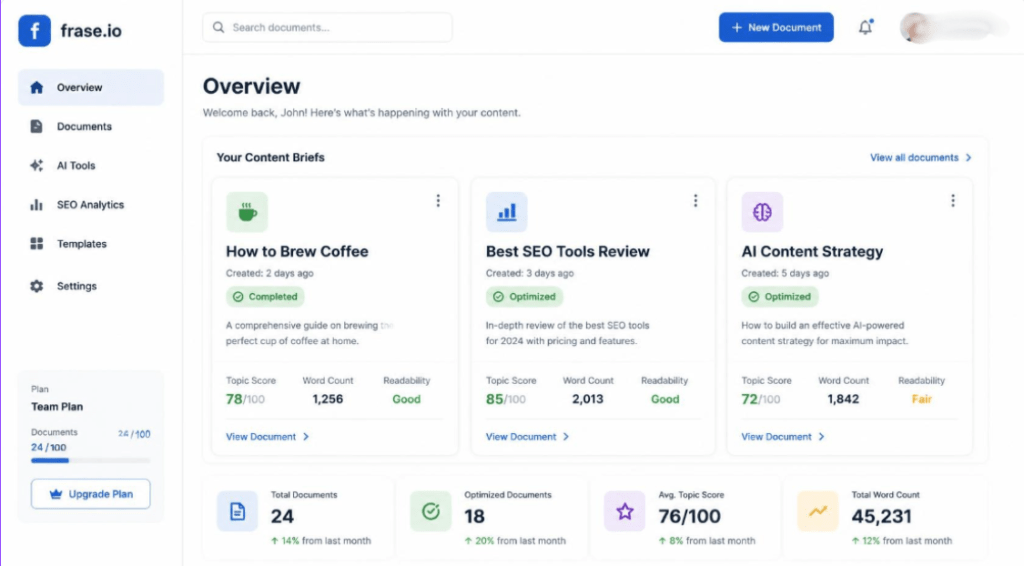Click the 78/100 topic score

[x=246, y=399]
